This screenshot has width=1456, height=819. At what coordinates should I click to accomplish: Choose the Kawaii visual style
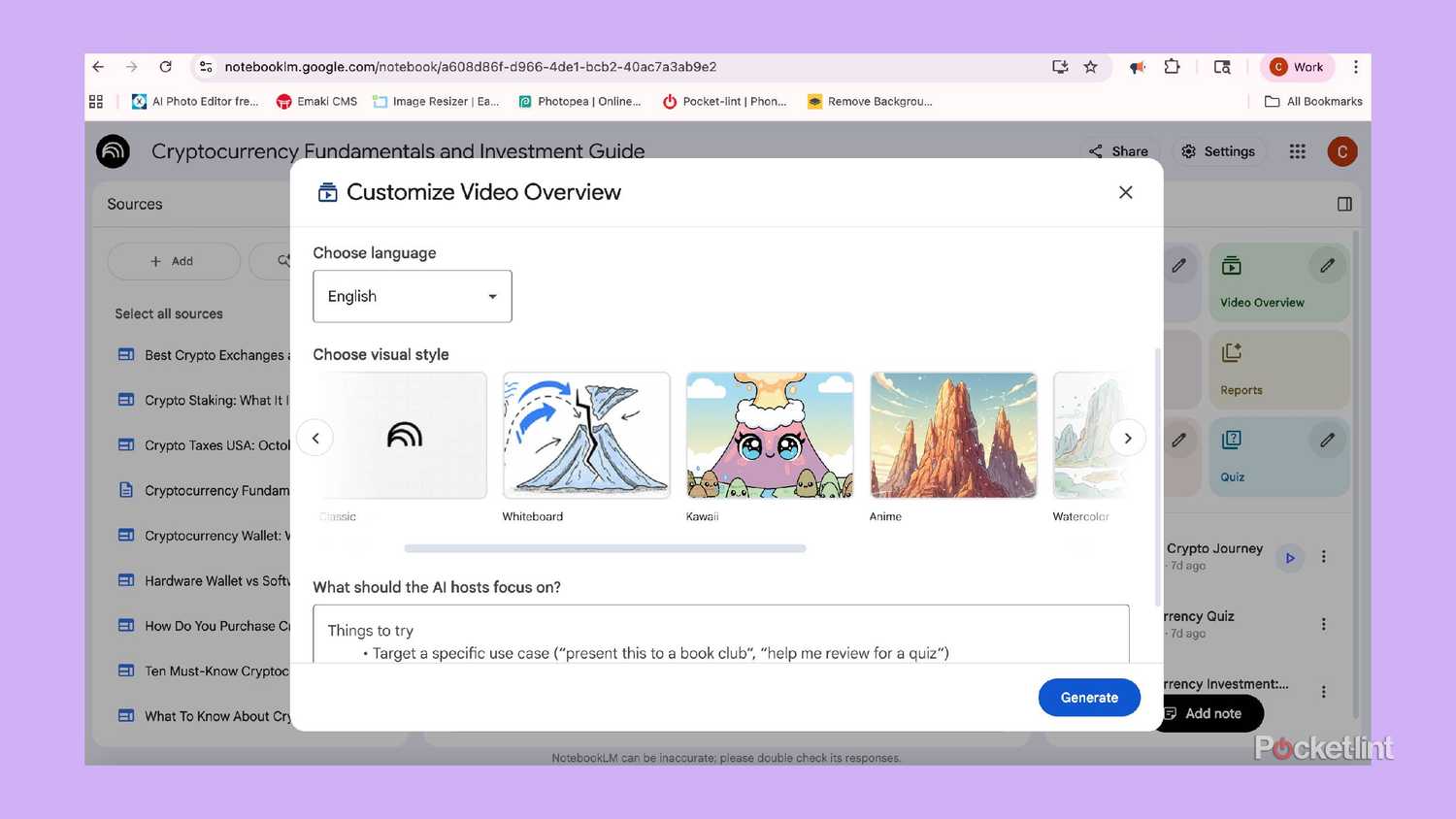[770, 436]
